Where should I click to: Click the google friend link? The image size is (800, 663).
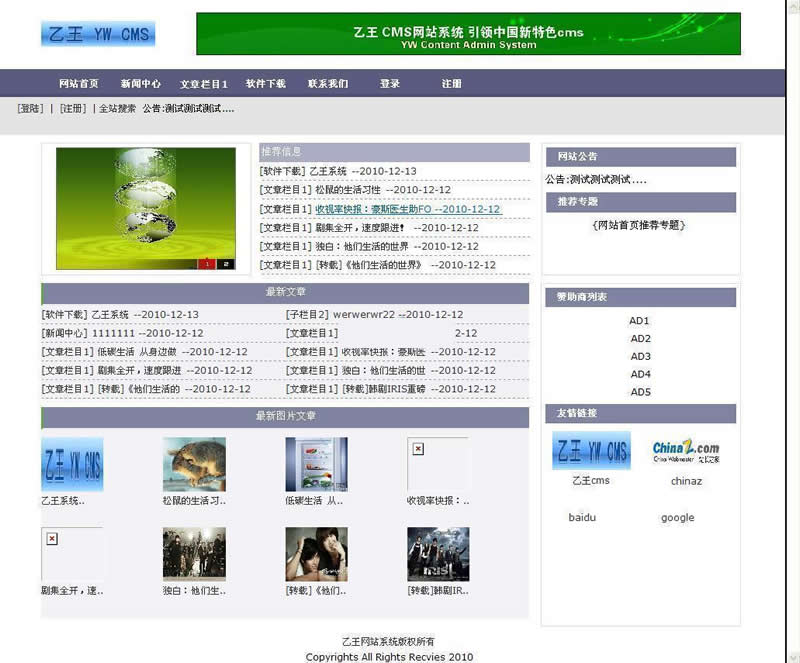click(x=677, y=517)
